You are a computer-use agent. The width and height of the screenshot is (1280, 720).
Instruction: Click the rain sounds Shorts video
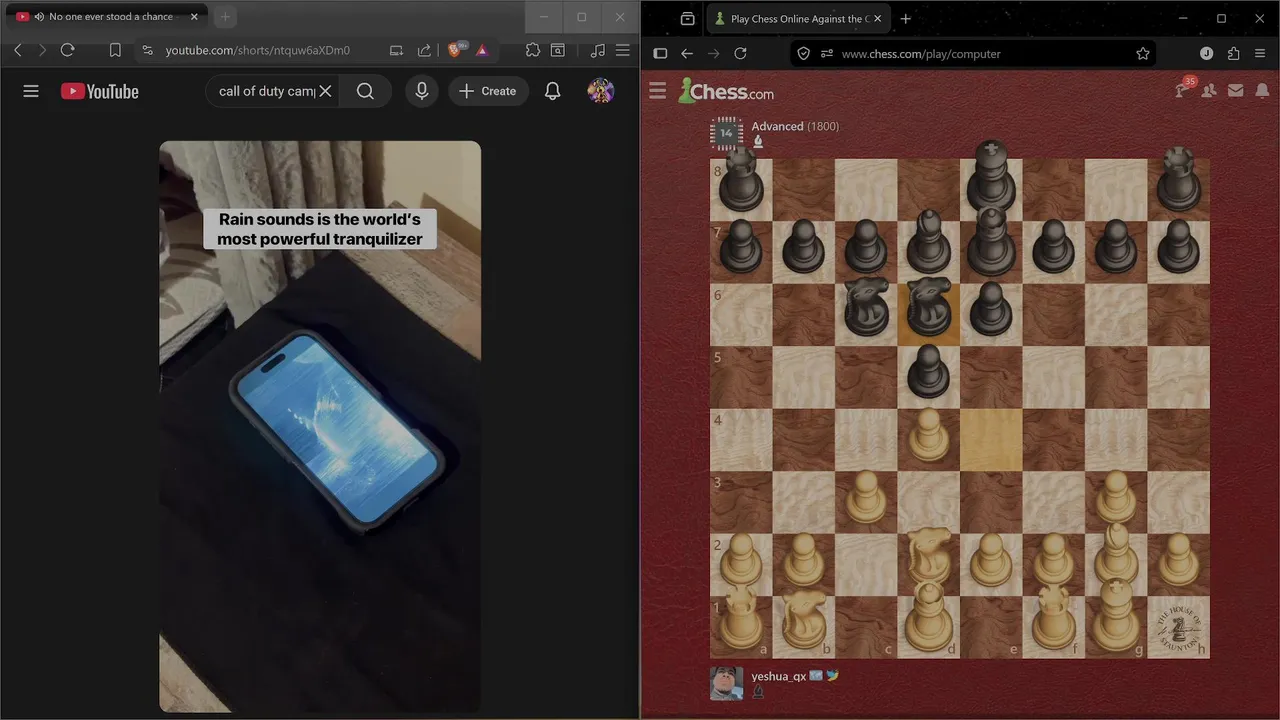point(320,426)
